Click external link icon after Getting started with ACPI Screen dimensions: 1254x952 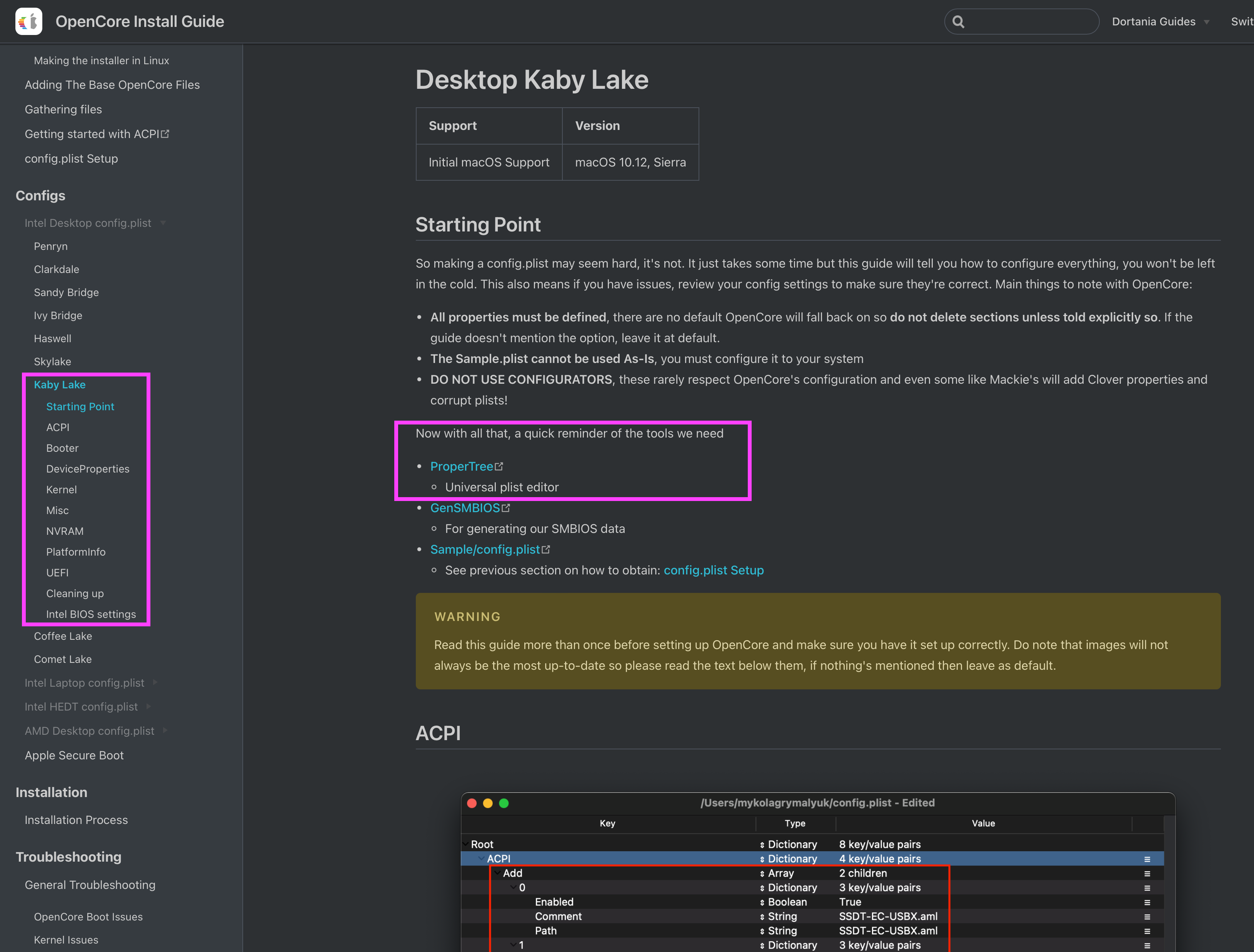pos(165,134)
